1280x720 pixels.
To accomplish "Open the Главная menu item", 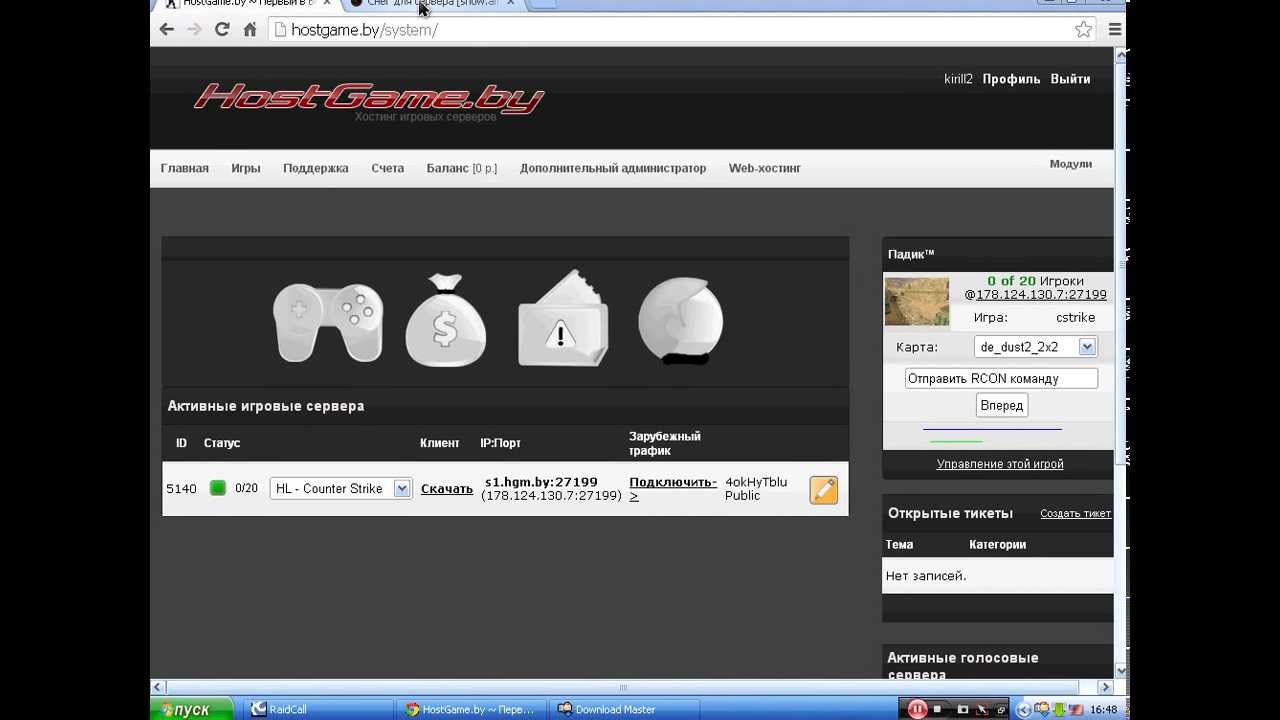I will tap(185, 168).
